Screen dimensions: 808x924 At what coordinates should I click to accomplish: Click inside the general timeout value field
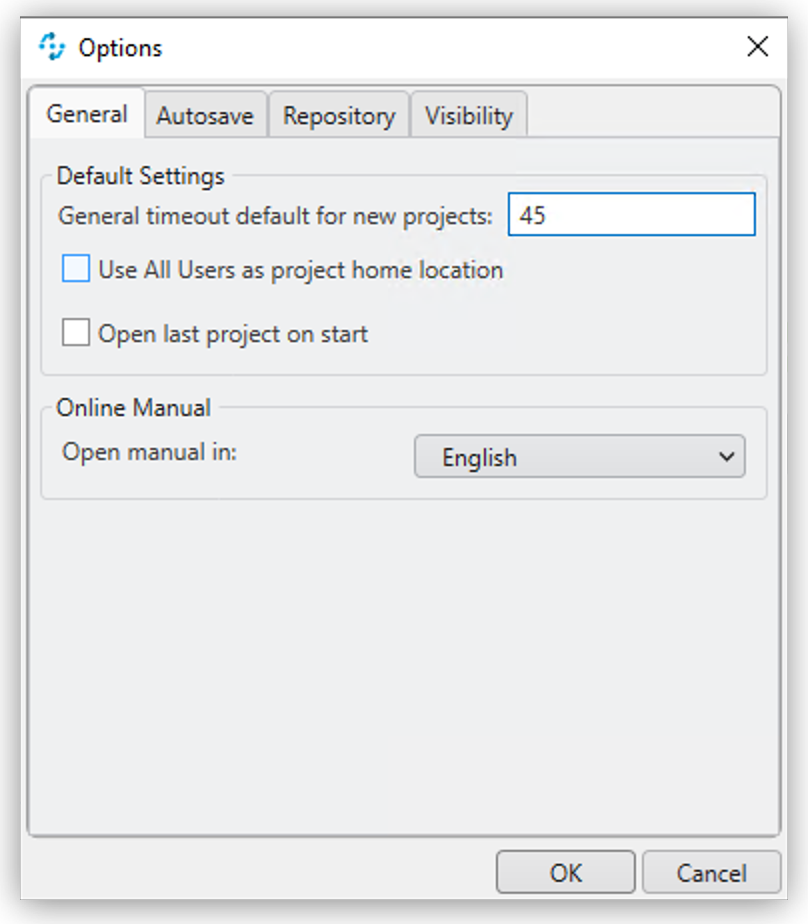pos(632,214)
